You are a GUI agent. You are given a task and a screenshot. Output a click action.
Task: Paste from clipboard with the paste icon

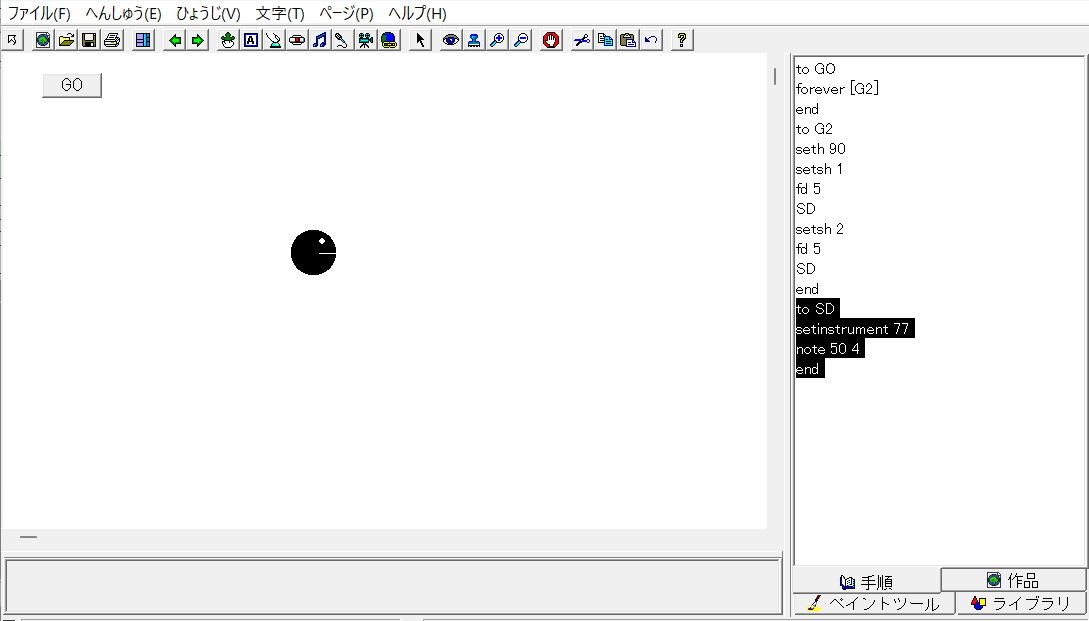(628, 40)
